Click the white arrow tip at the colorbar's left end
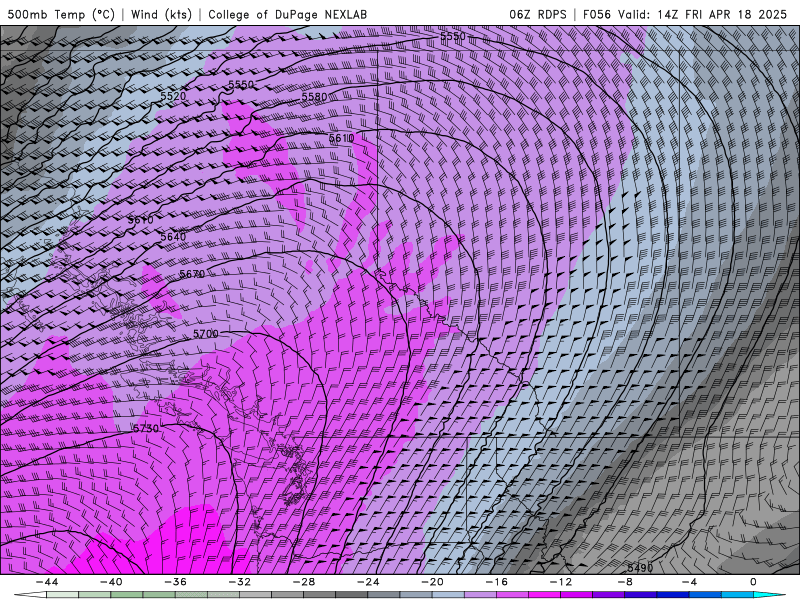Viewport: 800px width, 600px height. click(30, 595)
